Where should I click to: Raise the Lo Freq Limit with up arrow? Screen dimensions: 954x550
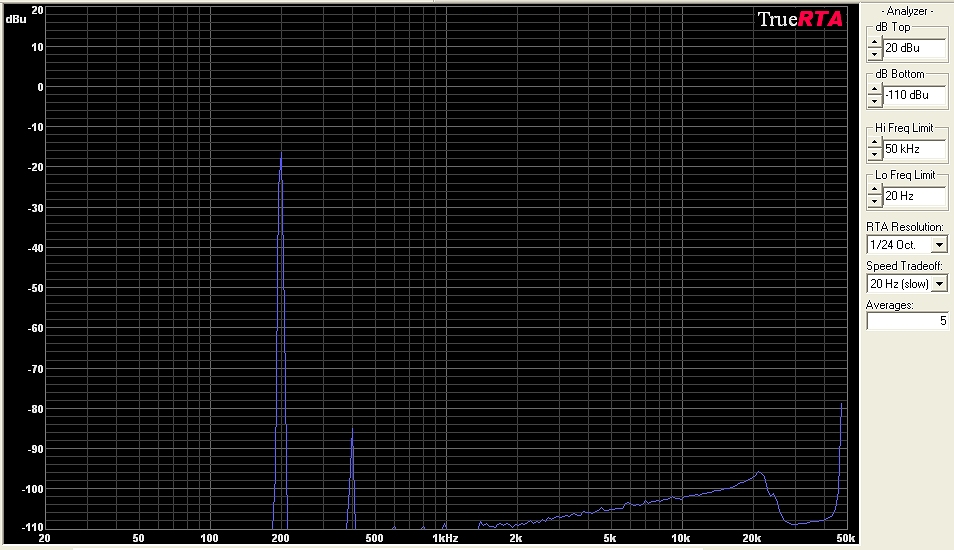pos(874,190)
